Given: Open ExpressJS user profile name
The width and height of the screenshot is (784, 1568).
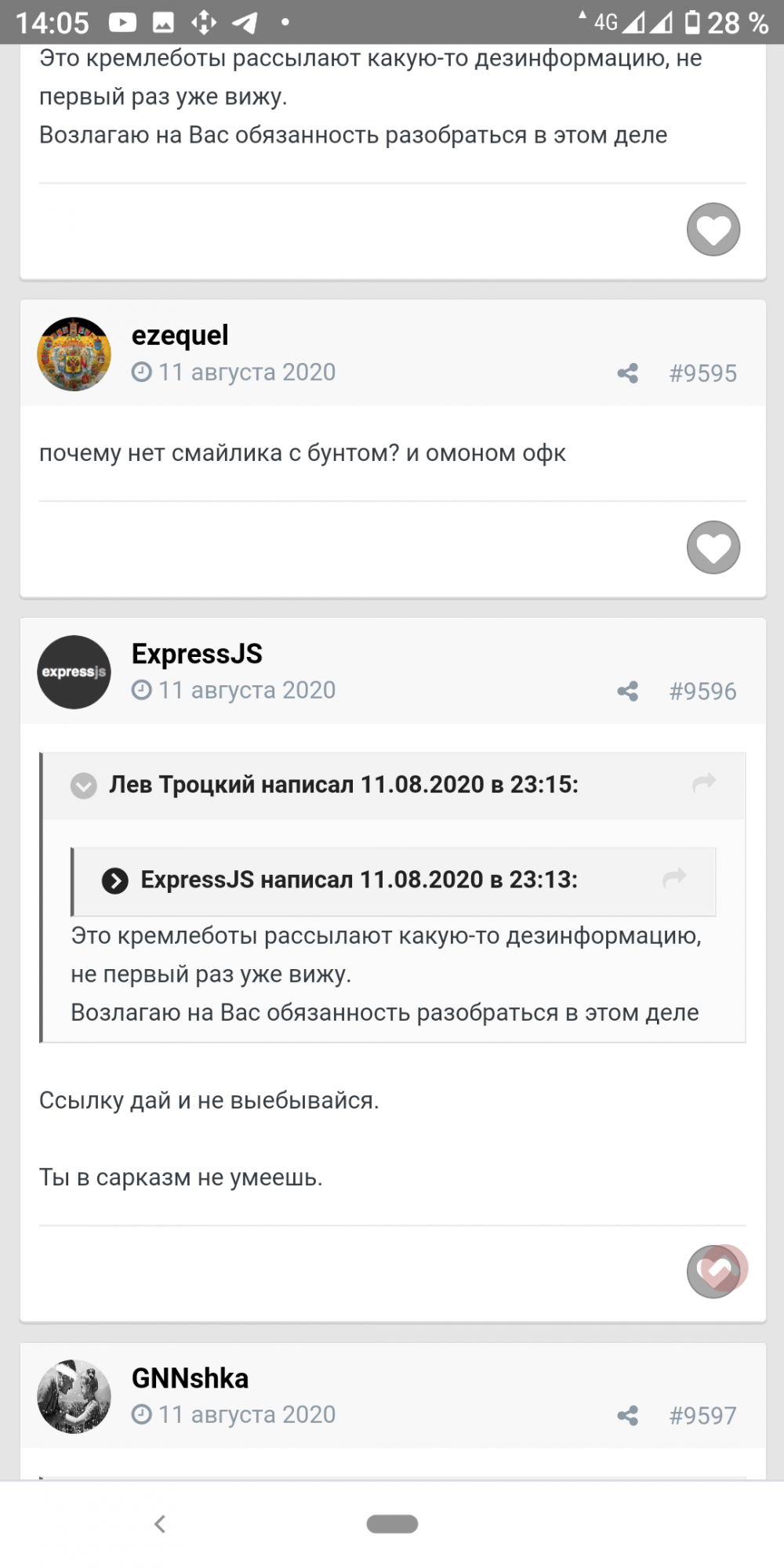Looking at the screenshot, I should point(197,654).
